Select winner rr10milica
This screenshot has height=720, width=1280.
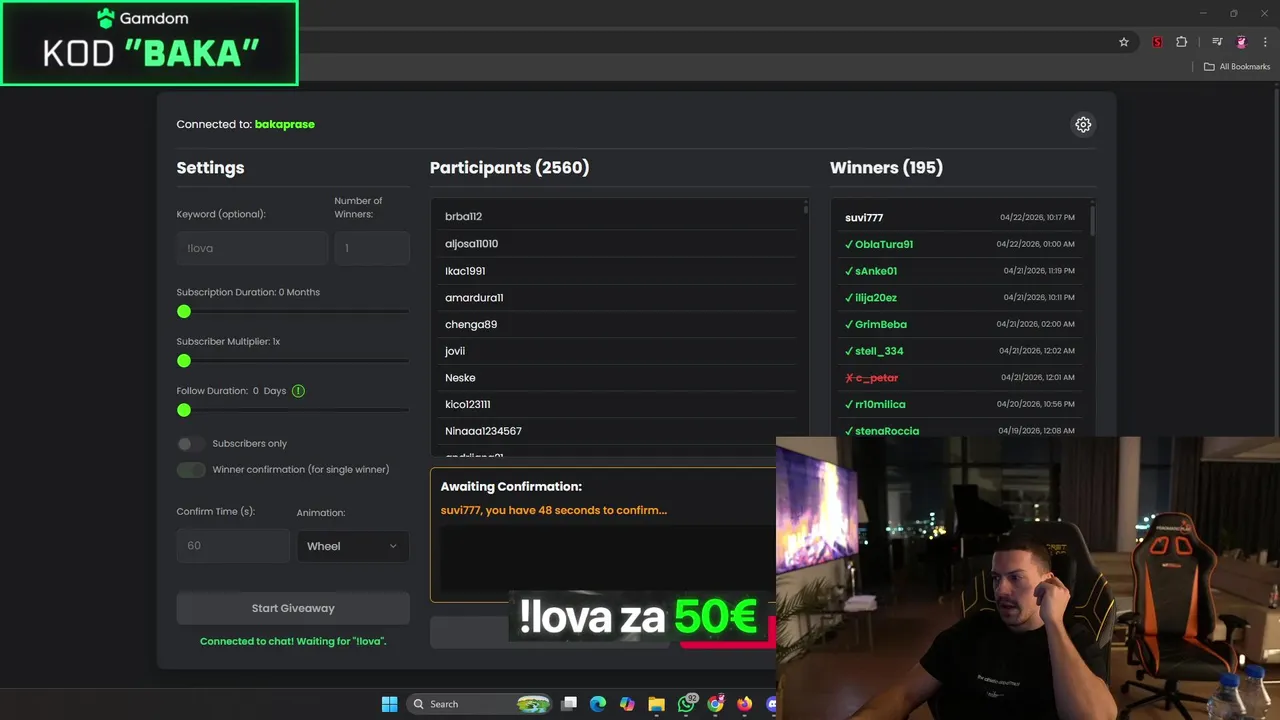click(960, 405)
